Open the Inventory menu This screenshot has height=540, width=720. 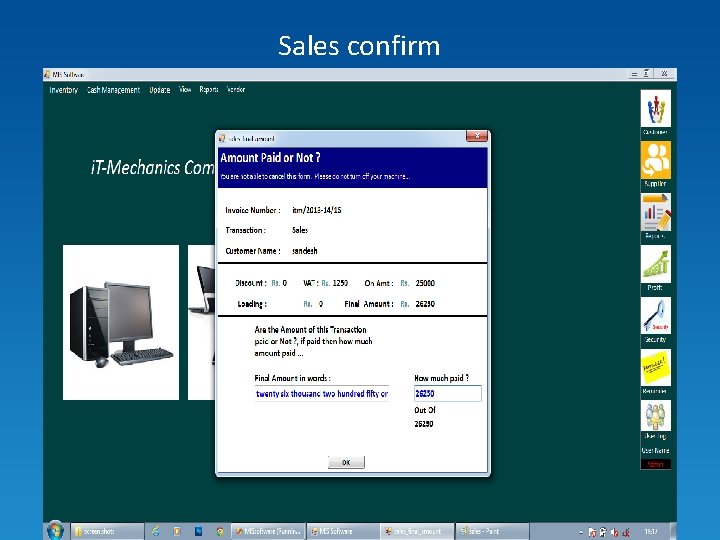tap(63, 90)
